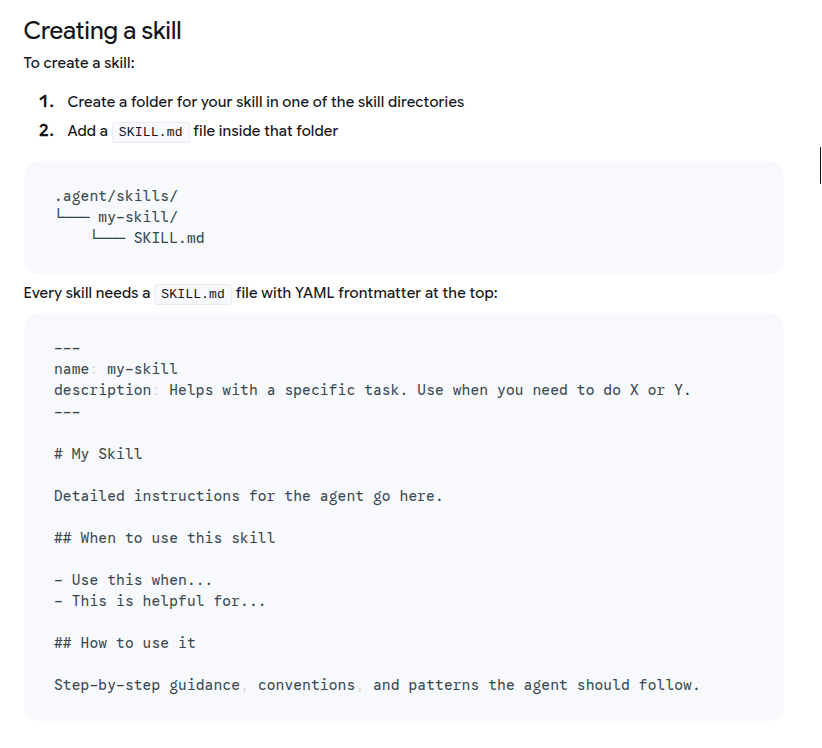The width and height of the screenshot is (822, 748).
Task: Select step 1 about creating a folder
Action: point(265,102)
